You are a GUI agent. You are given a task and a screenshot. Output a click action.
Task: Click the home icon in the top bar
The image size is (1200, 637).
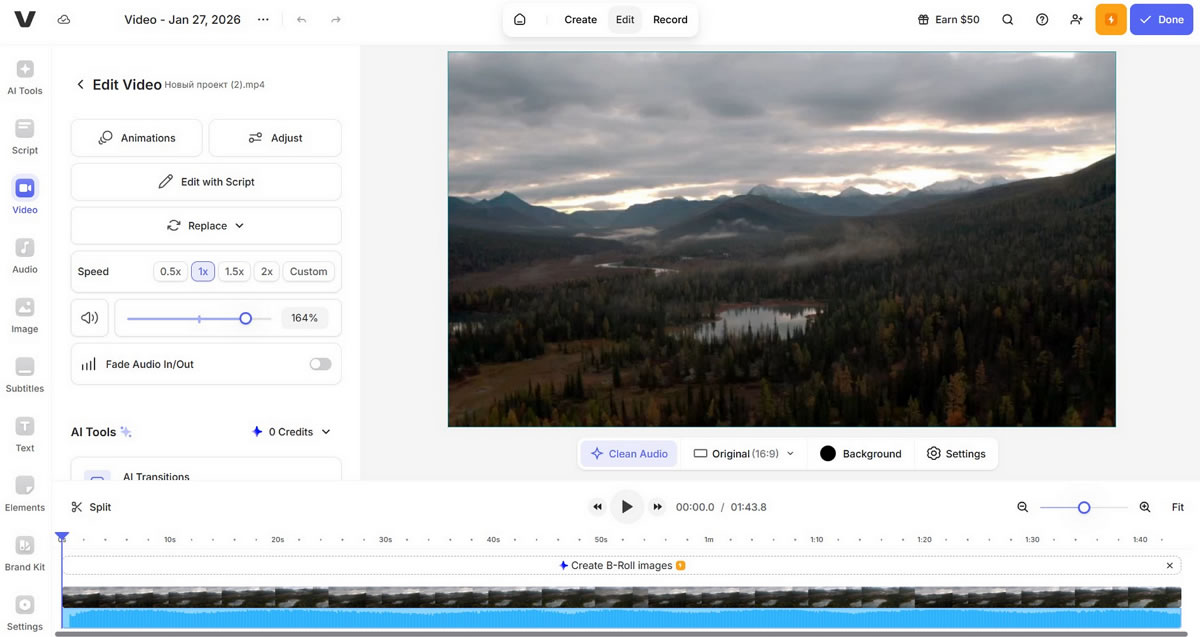coord(520,20)
